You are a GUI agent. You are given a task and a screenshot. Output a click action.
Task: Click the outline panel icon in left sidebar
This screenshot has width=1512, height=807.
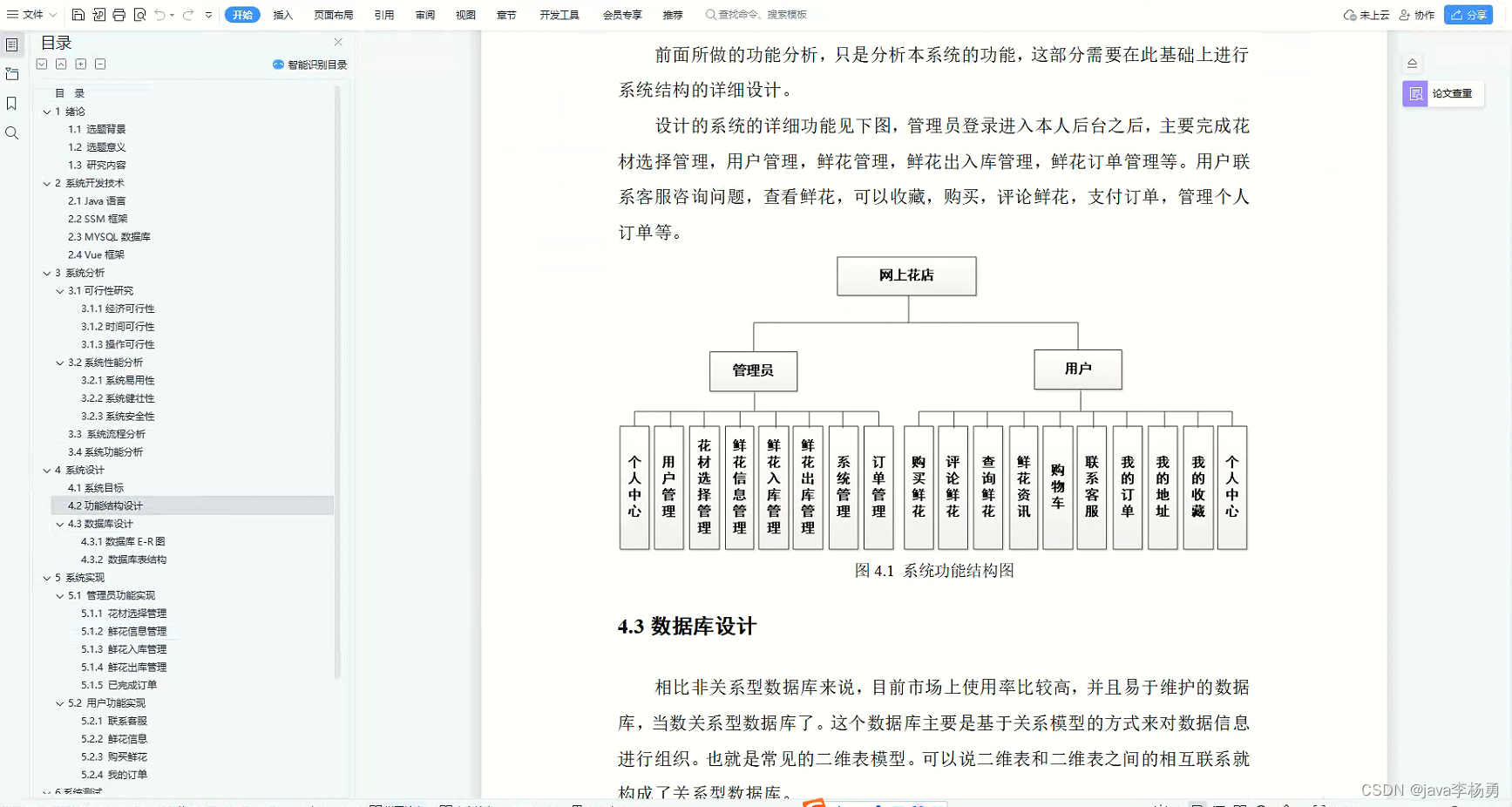click(x=12, y=45)
